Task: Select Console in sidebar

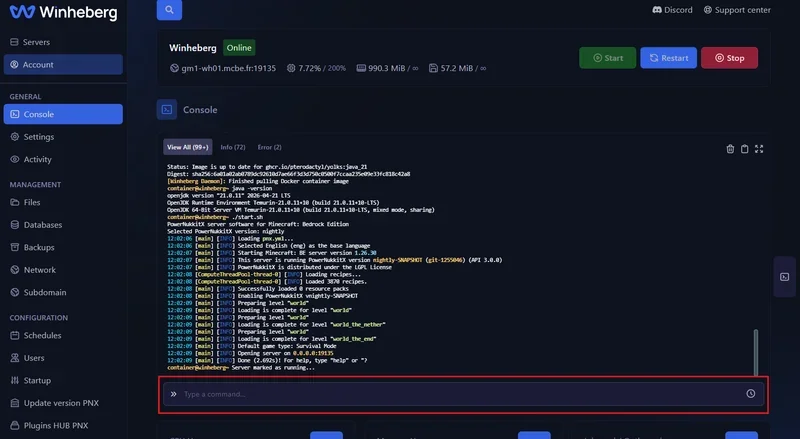Action: click(63, 114)
